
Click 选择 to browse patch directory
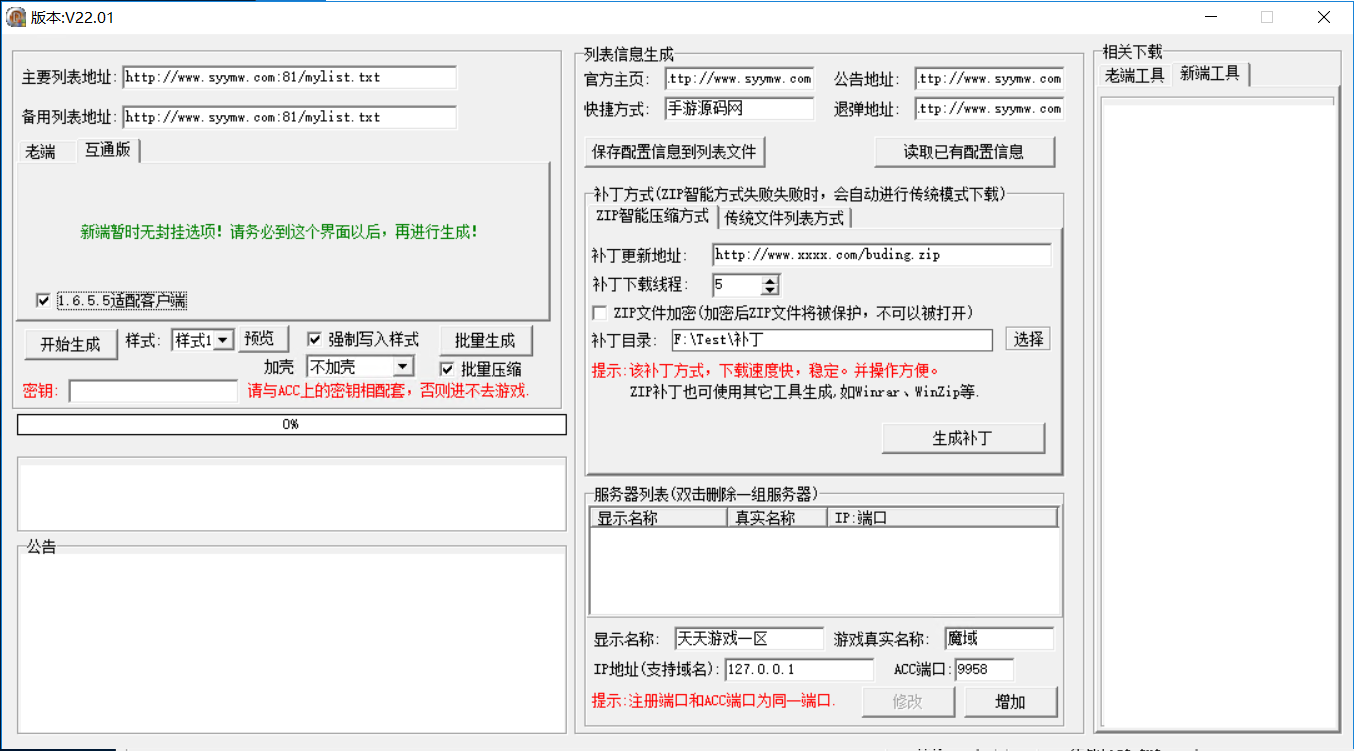click(1028, 339)
